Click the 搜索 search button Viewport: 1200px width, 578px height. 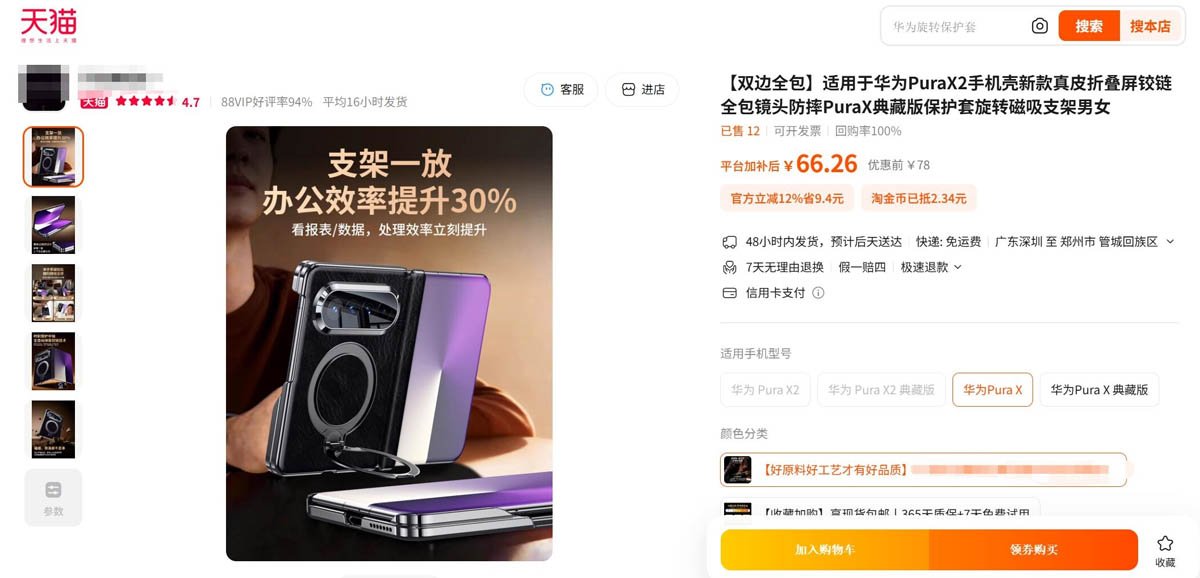(1089, 26)
